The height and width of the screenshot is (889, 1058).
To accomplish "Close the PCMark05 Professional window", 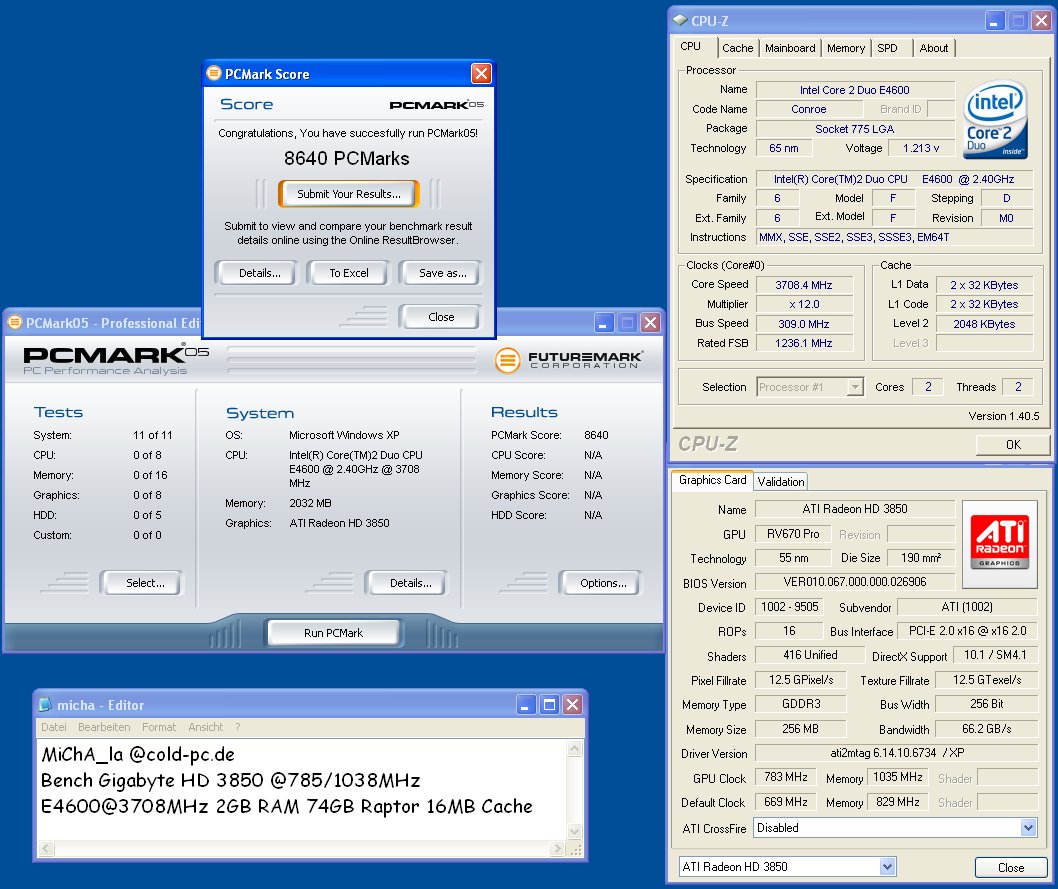I will tap(650, 322).
